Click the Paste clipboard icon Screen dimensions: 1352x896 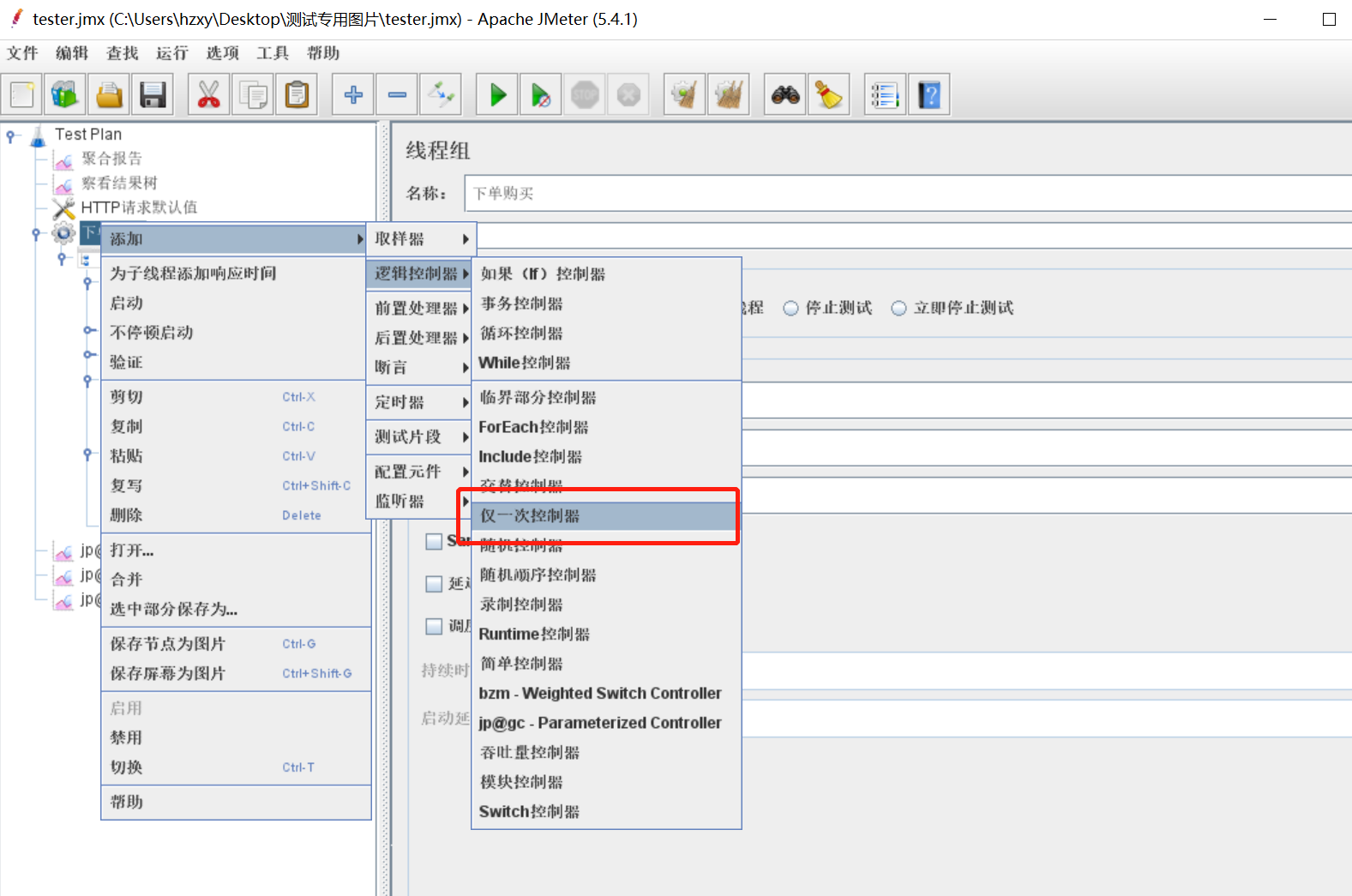click(x=297, y=94)
